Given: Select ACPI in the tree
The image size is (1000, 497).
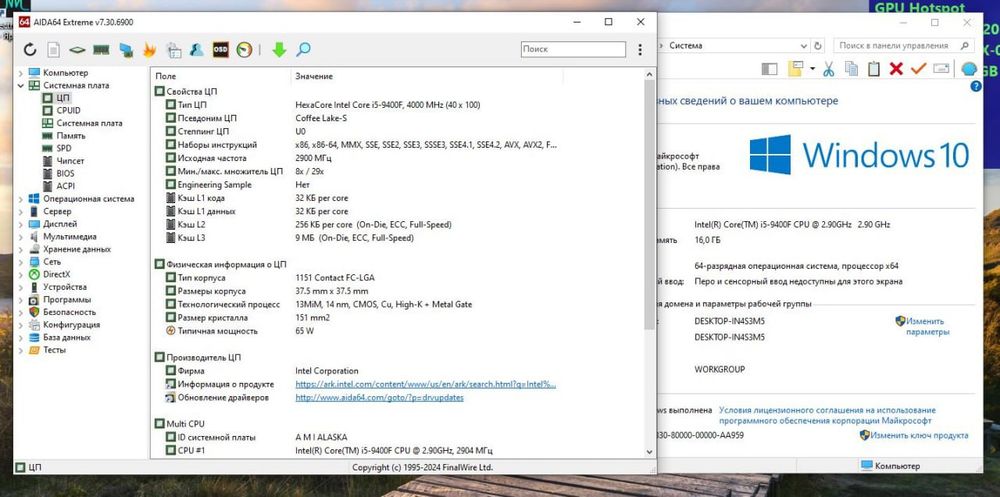Looking at the screenshot, I should 66,186.
